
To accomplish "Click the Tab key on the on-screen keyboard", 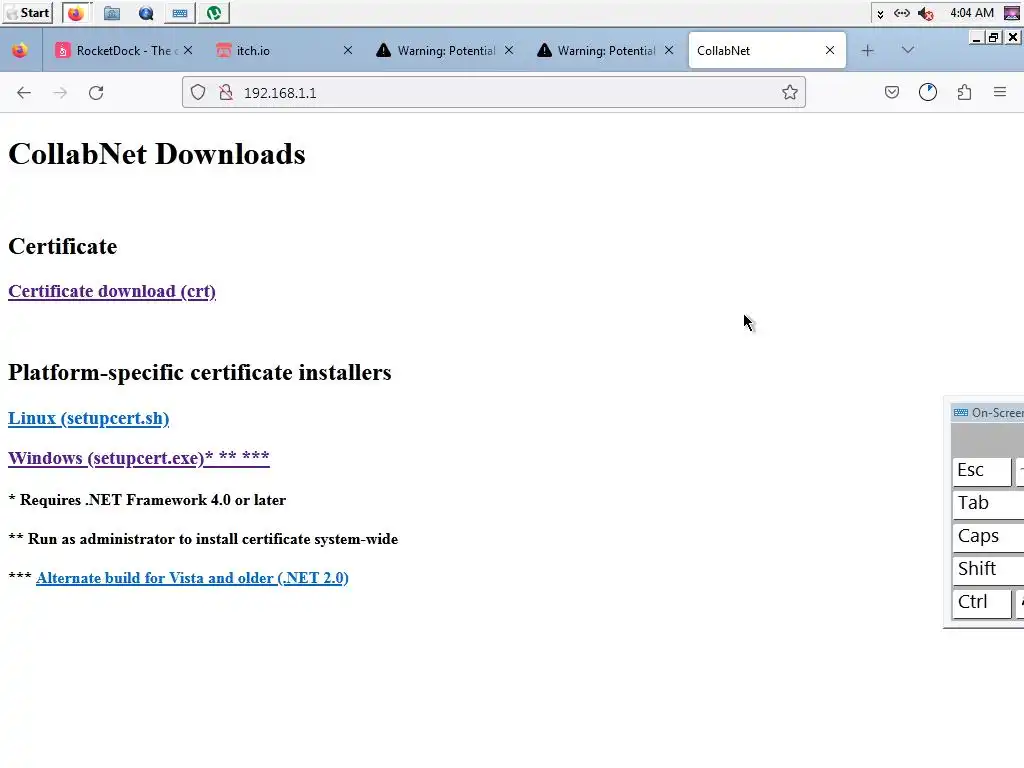I will (x=988, y=504).
